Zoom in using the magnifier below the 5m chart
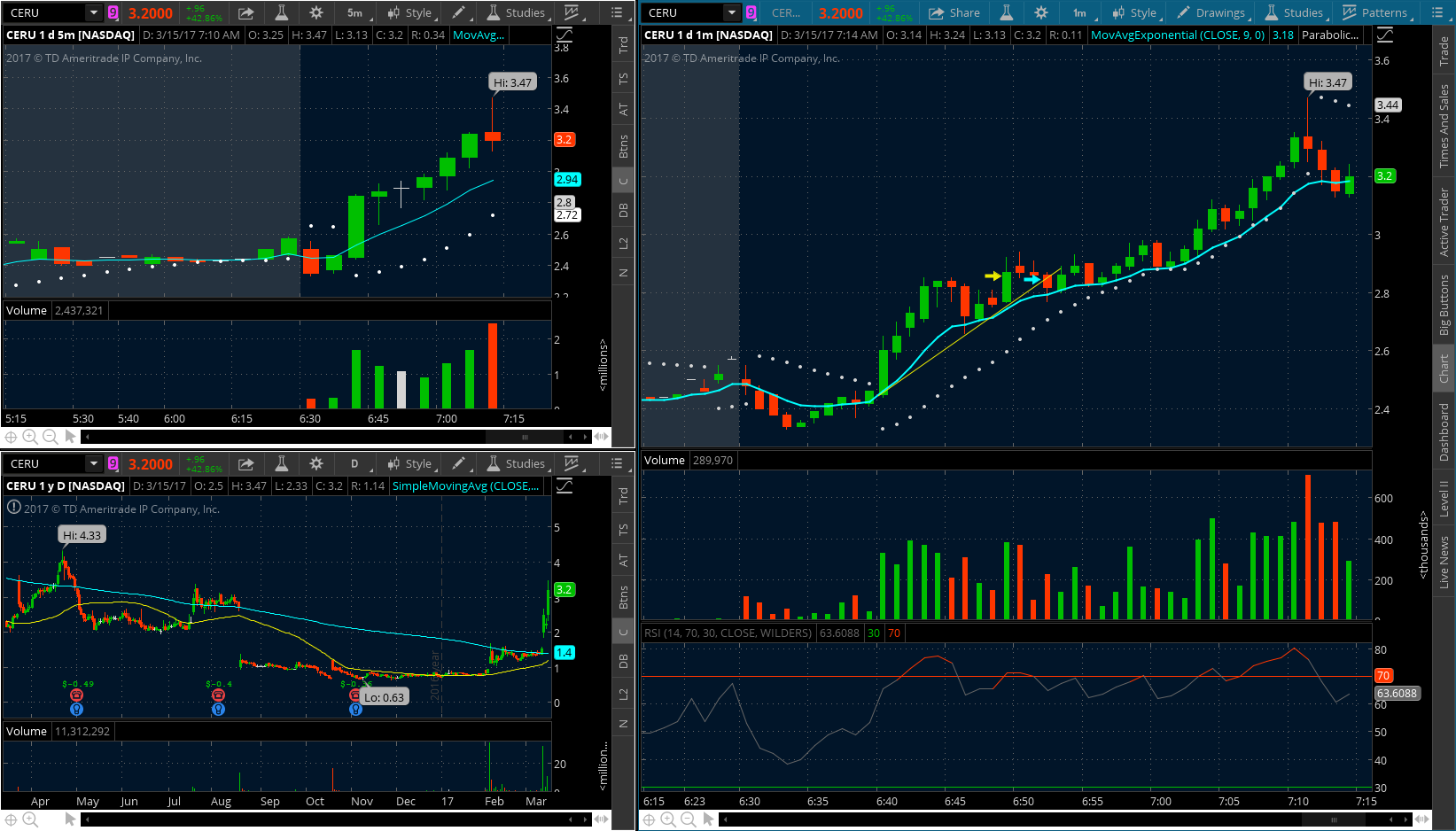This screenshot has width=1456, height=831. click(x=30, y=437)
